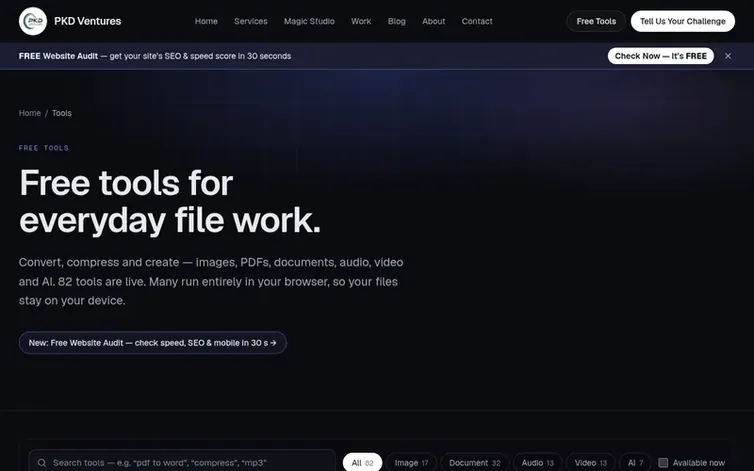The height and width of the screenshot is (471, 754).
Task: Click the Tools breadcrumb
Action: tap(62, 113)
